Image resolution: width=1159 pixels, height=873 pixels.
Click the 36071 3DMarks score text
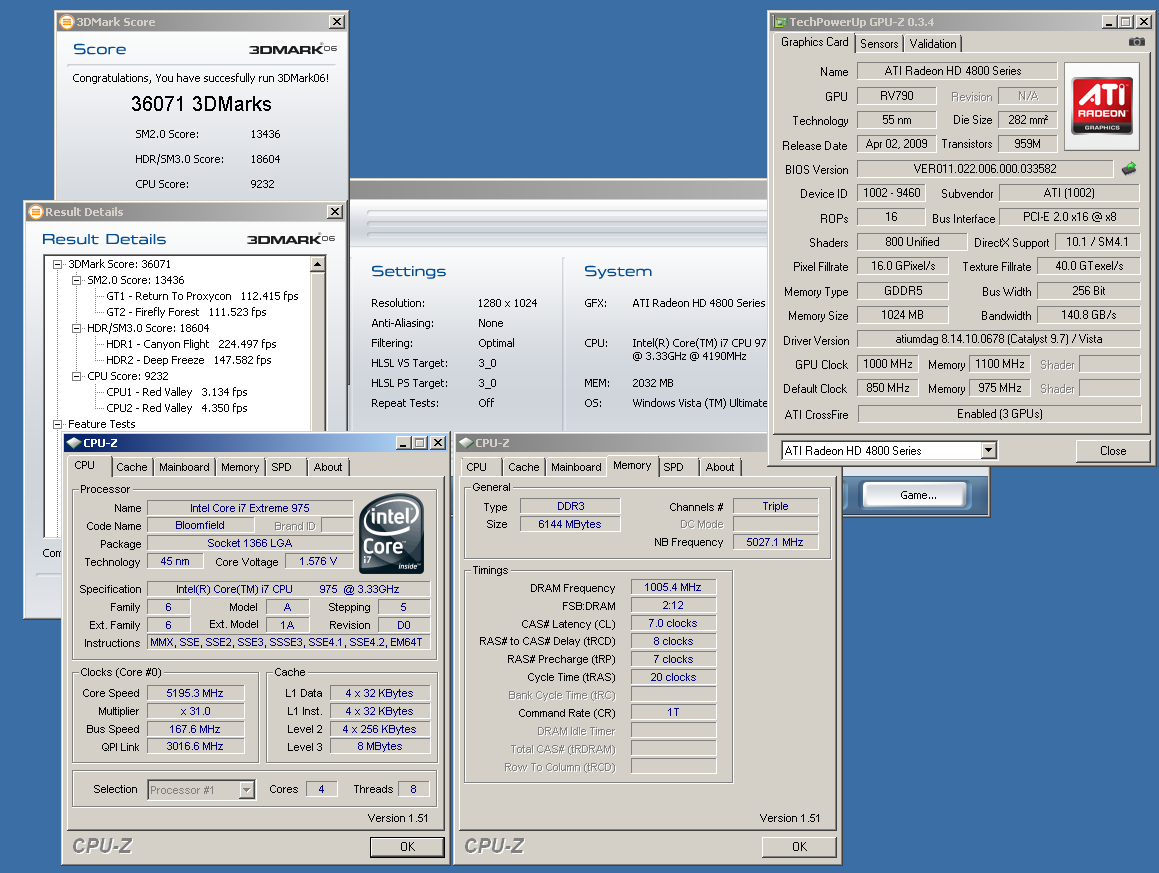click(201, 104)
